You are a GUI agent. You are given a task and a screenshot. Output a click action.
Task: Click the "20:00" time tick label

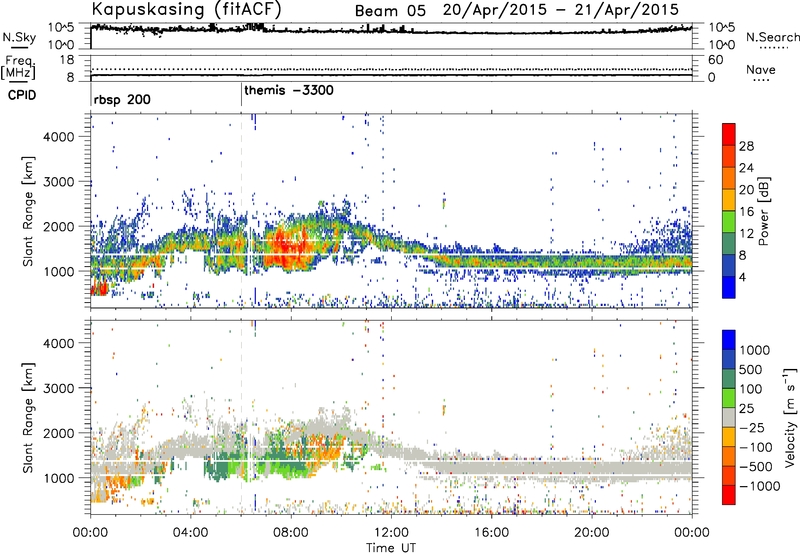point(591,533)
